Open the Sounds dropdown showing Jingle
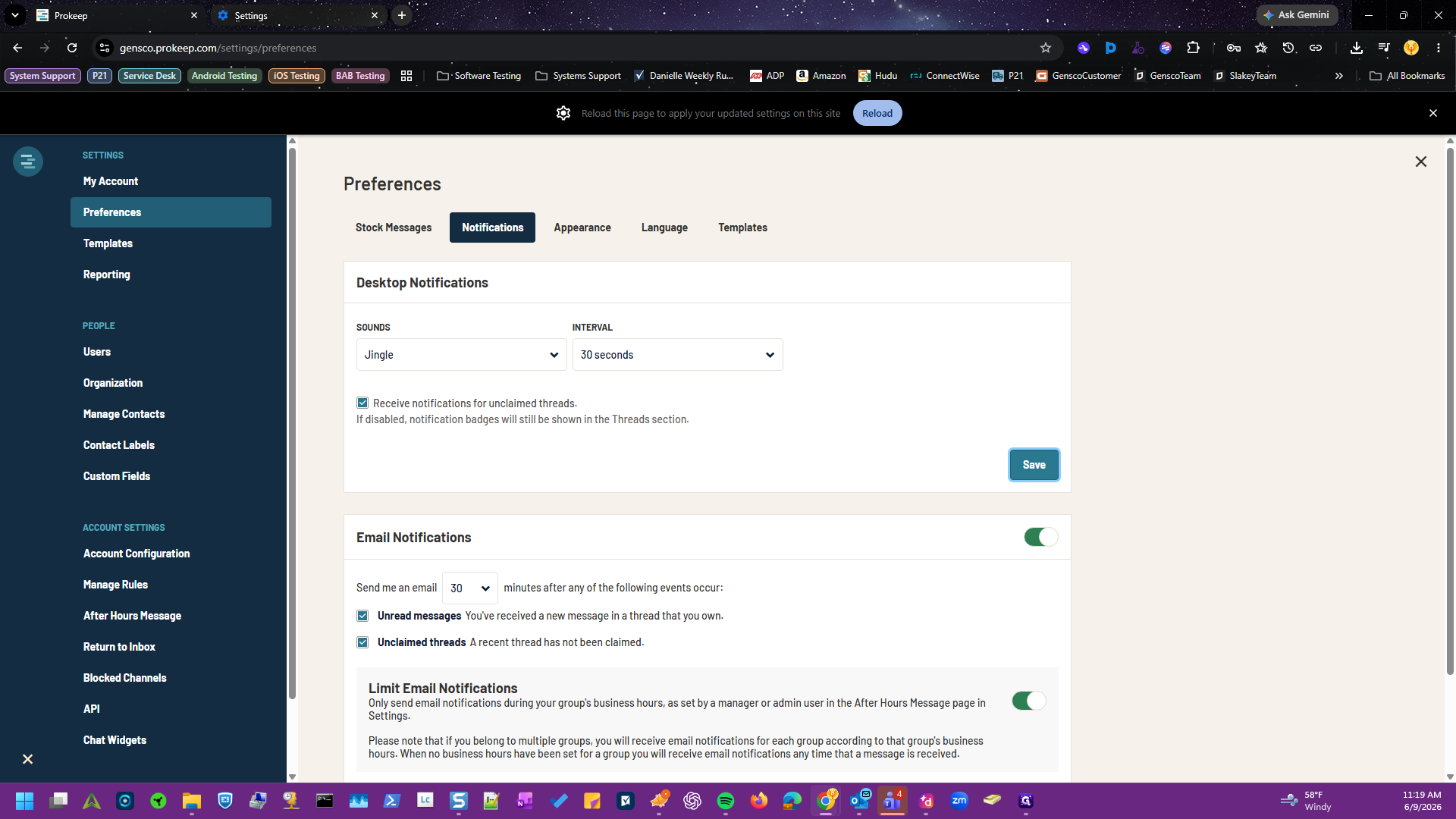The image size is (1456, 819). click(461, 355)
